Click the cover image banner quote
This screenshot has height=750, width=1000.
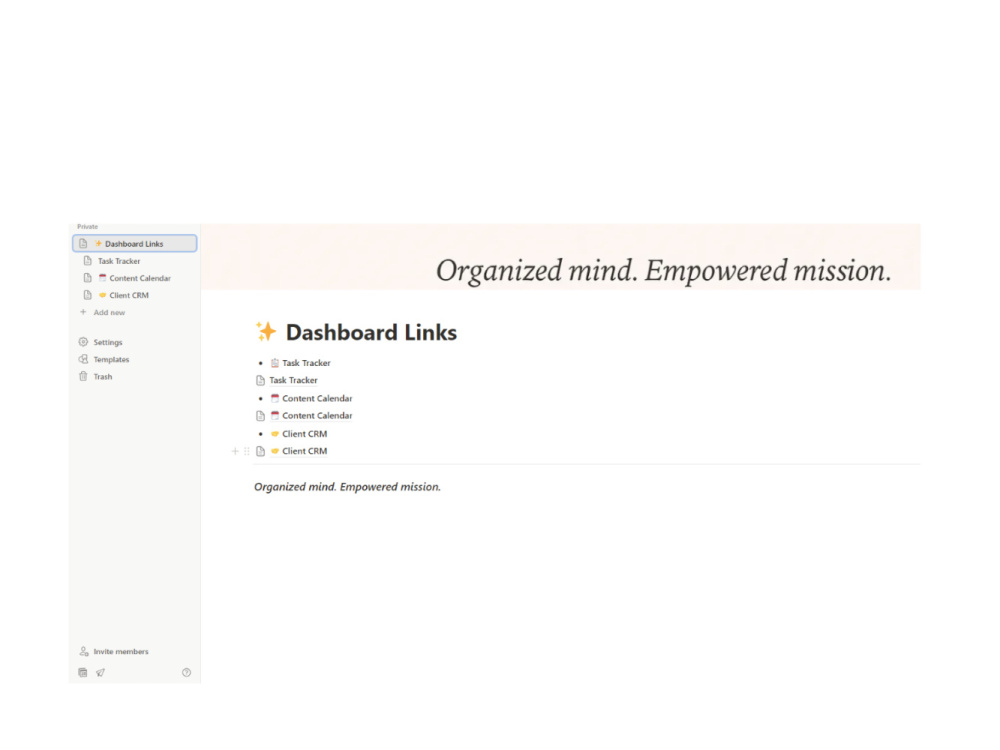point(663,270)
